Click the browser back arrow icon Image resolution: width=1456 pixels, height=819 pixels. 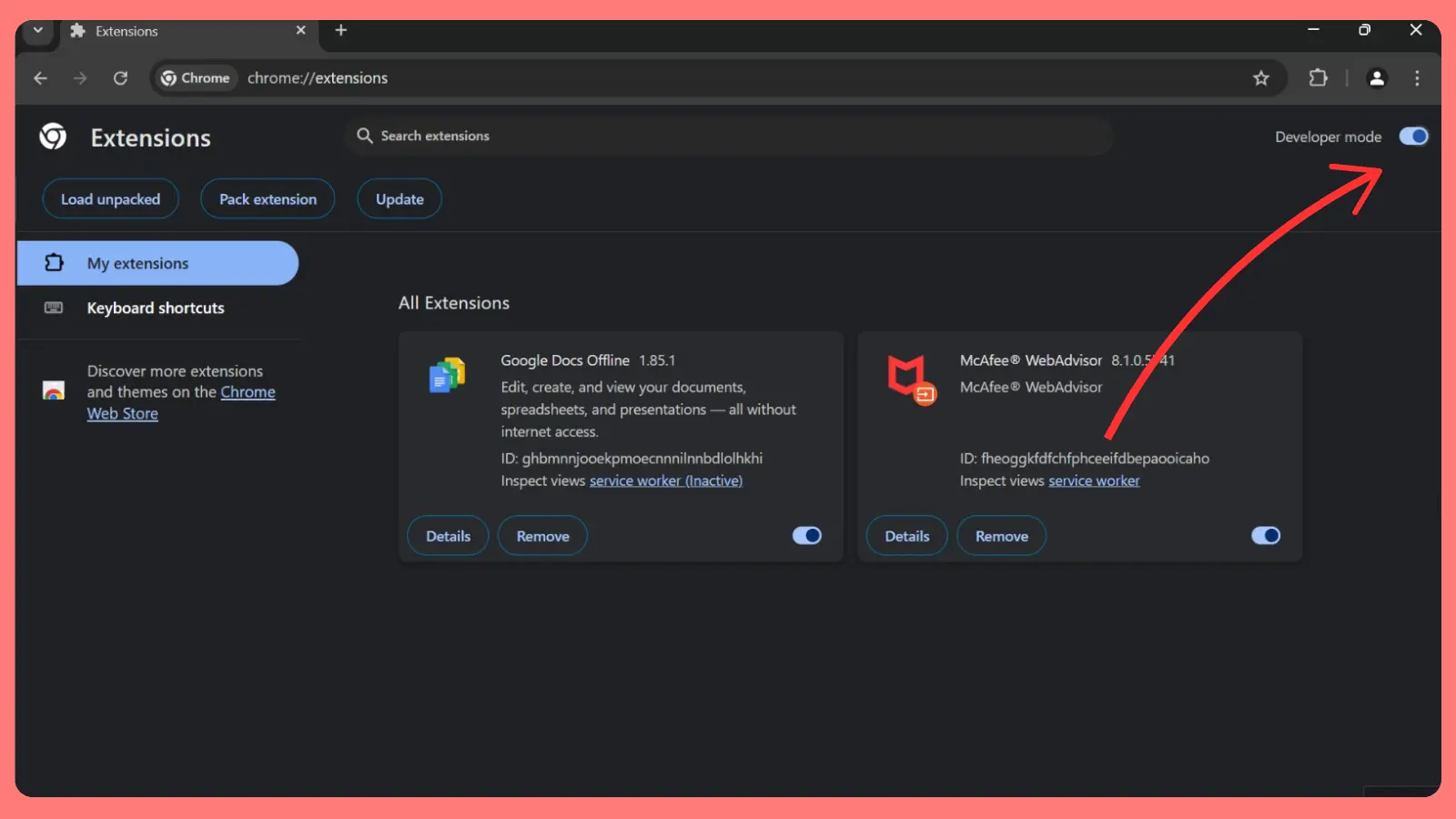pos(40,78)
